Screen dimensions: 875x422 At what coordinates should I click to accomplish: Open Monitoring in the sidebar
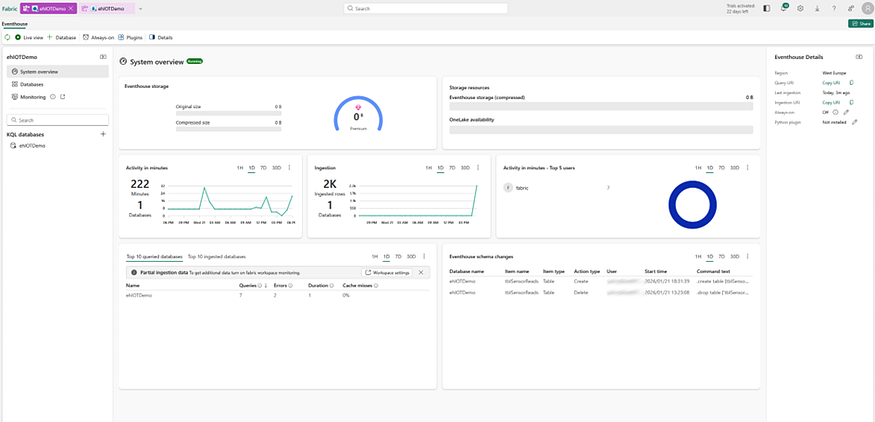[32, 97]
